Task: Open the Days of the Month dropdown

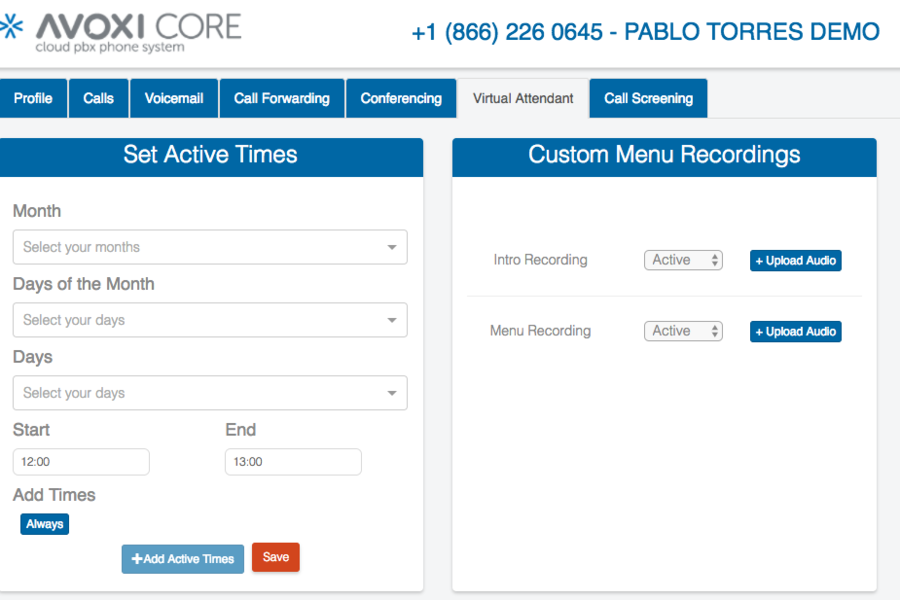Action: click(210, 320)
